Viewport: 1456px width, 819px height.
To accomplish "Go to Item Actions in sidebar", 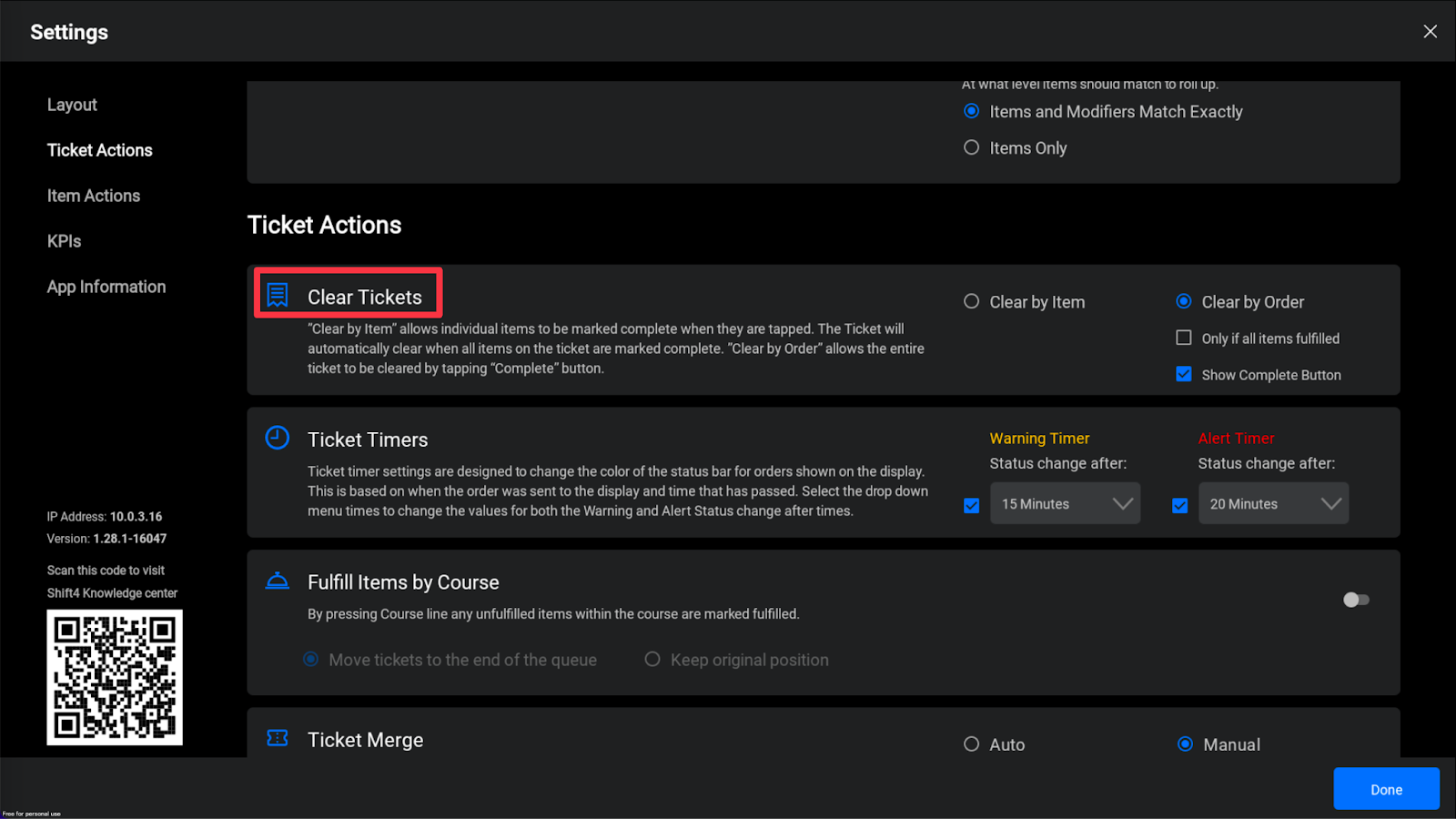I will tap(94, 196).
